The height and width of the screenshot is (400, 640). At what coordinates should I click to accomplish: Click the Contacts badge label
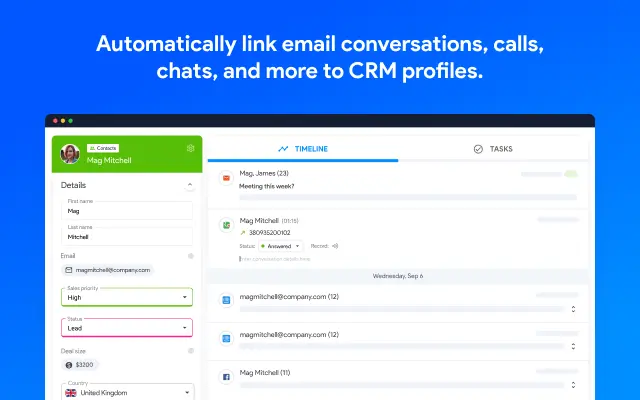(x=103, y=148)
